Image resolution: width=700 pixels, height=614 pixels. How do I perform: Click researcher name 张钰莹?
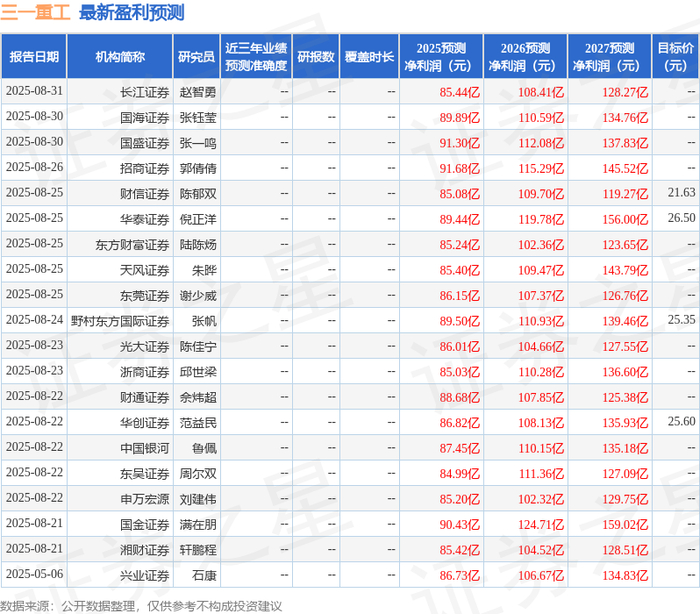tap(198, 118)
